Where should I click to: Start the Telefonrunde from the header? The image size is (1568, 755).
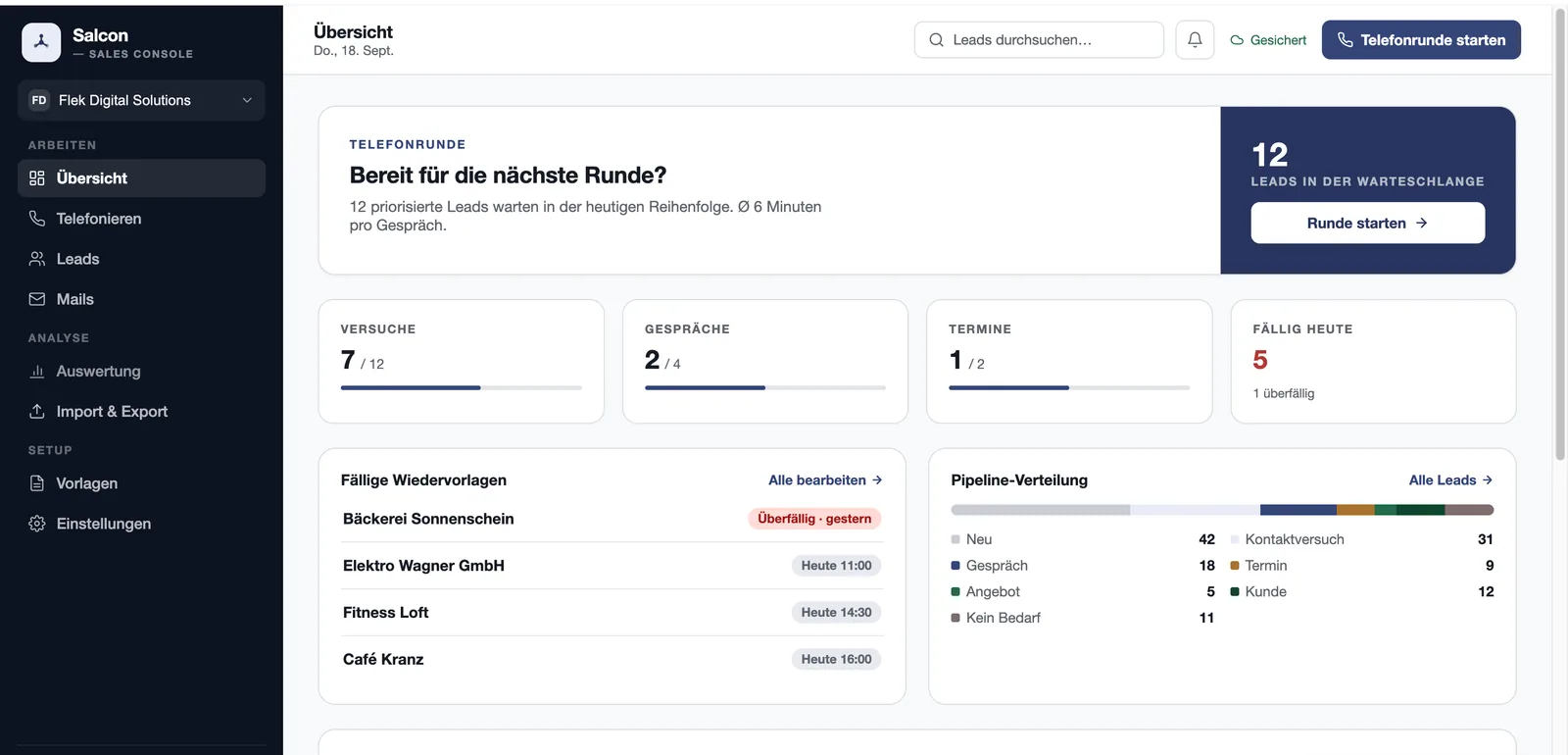pyautogui.click(x=1421, y=40)
